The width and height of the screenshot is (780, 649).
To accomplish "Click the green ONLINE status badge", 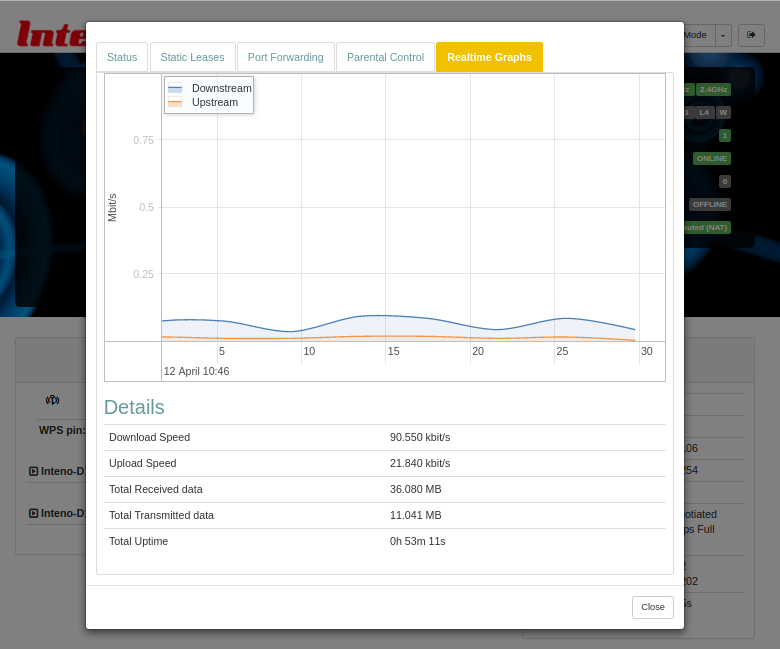I will pos(712,158).
